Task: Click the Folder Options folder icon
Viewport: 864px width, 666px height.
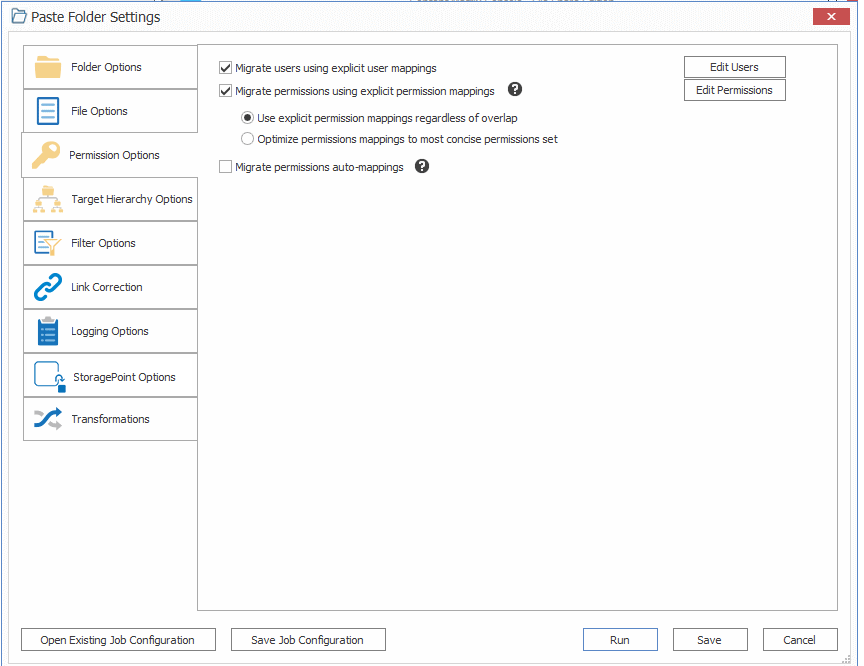Action: [47, 67]
